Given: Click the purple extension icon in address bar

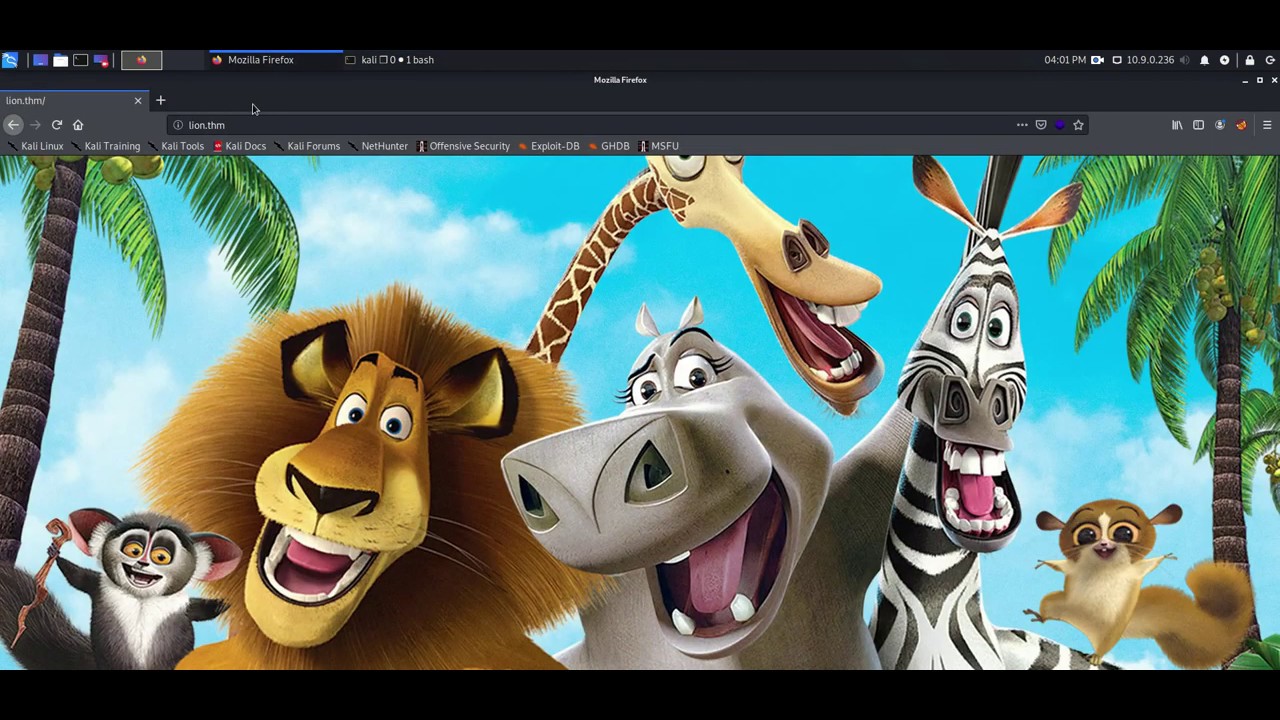Looking at the screenshot, I should click(1060, 125).
